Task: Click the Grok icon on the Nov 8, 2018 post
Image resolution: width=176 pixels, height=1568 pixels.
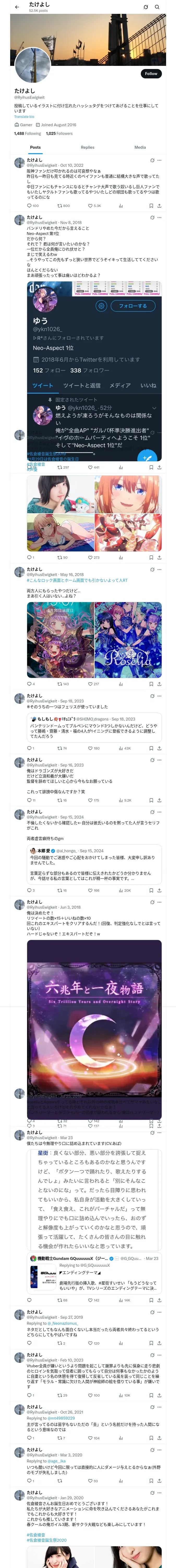Action: [152, 217]
